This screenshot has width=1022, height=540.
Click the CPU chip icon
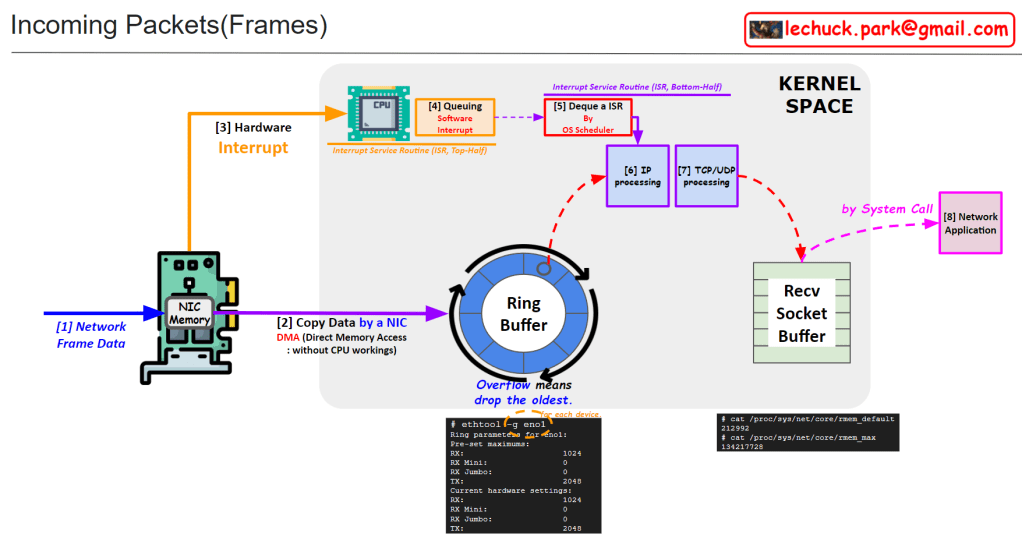pos(378,112)
